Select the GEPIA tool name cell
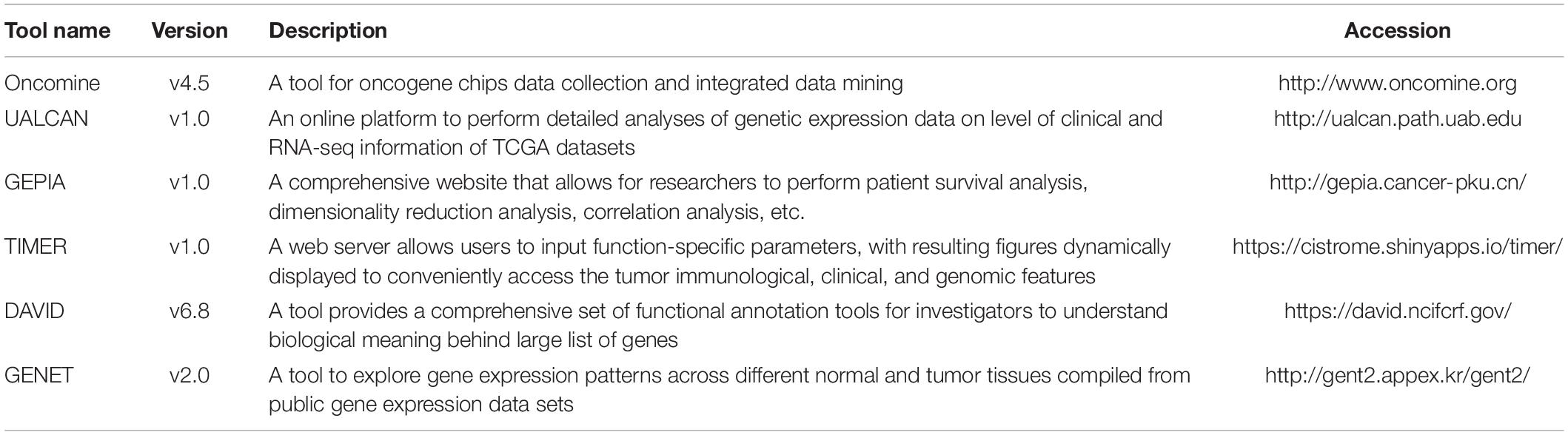The height and width of the screenshot is (435, 1568). coord(35,183)
